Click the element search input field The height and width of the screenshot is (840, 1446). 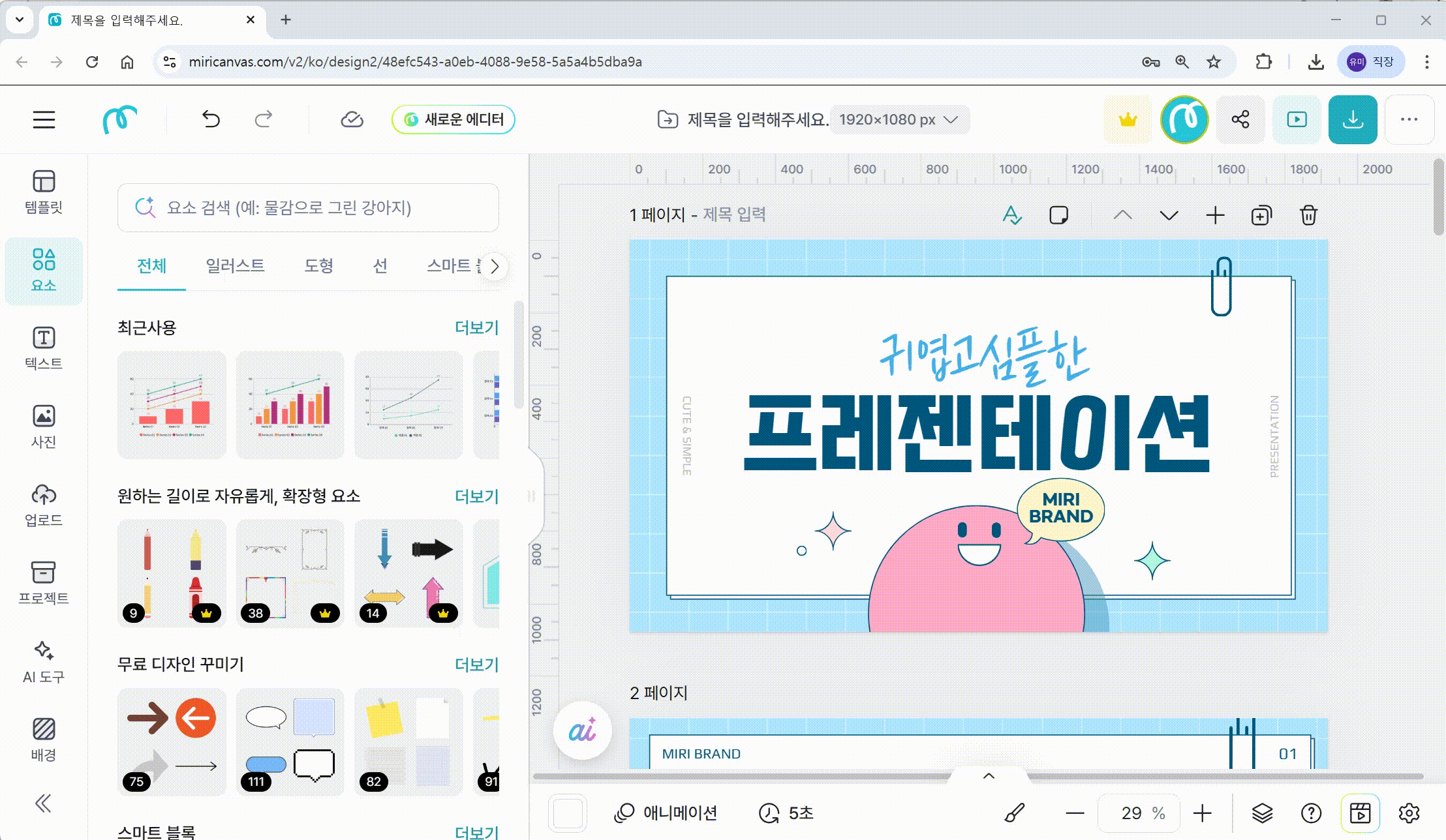tap(308, 208)
